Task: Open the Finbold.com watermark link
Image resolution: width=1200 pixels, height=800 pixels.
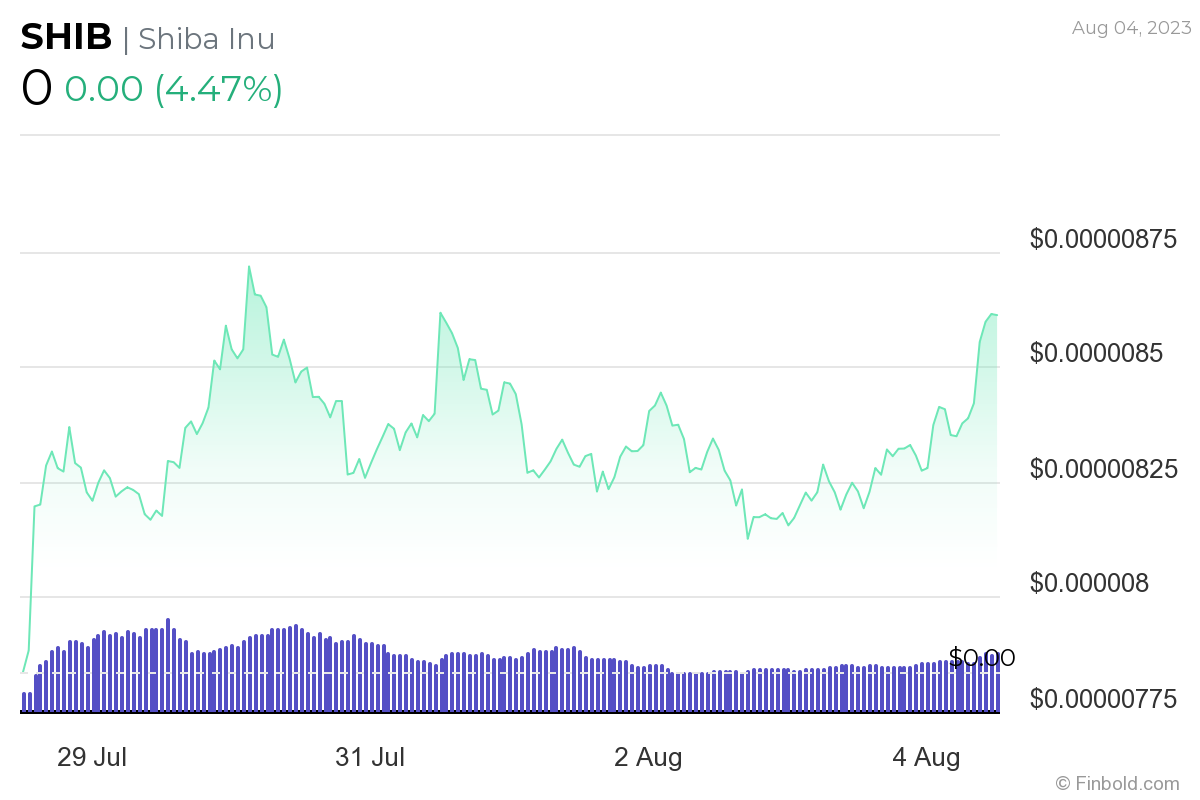Action: (1126, 783)
